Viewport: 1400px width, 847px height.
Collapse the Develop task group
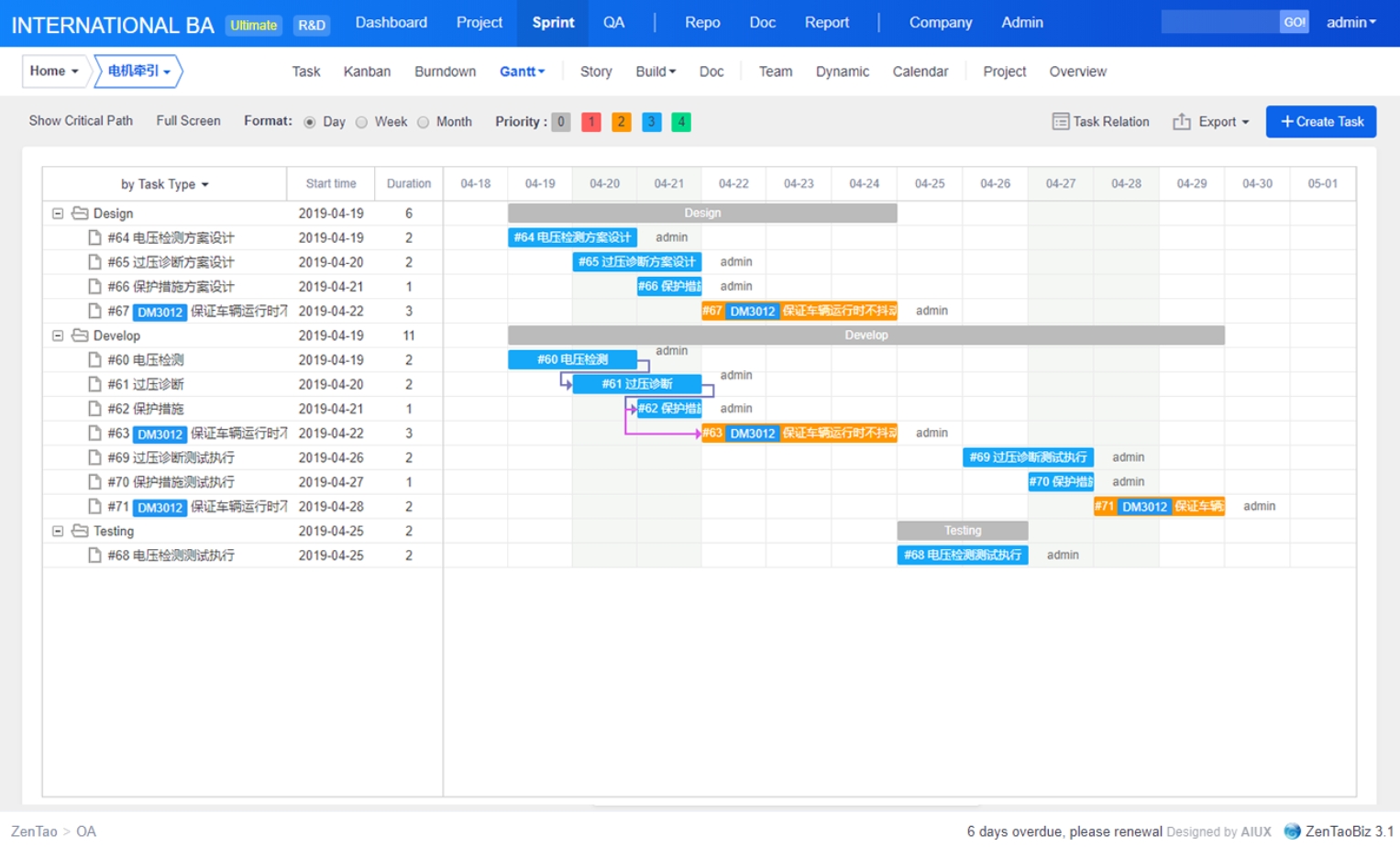pyautogui.click(x=58, y=335)
